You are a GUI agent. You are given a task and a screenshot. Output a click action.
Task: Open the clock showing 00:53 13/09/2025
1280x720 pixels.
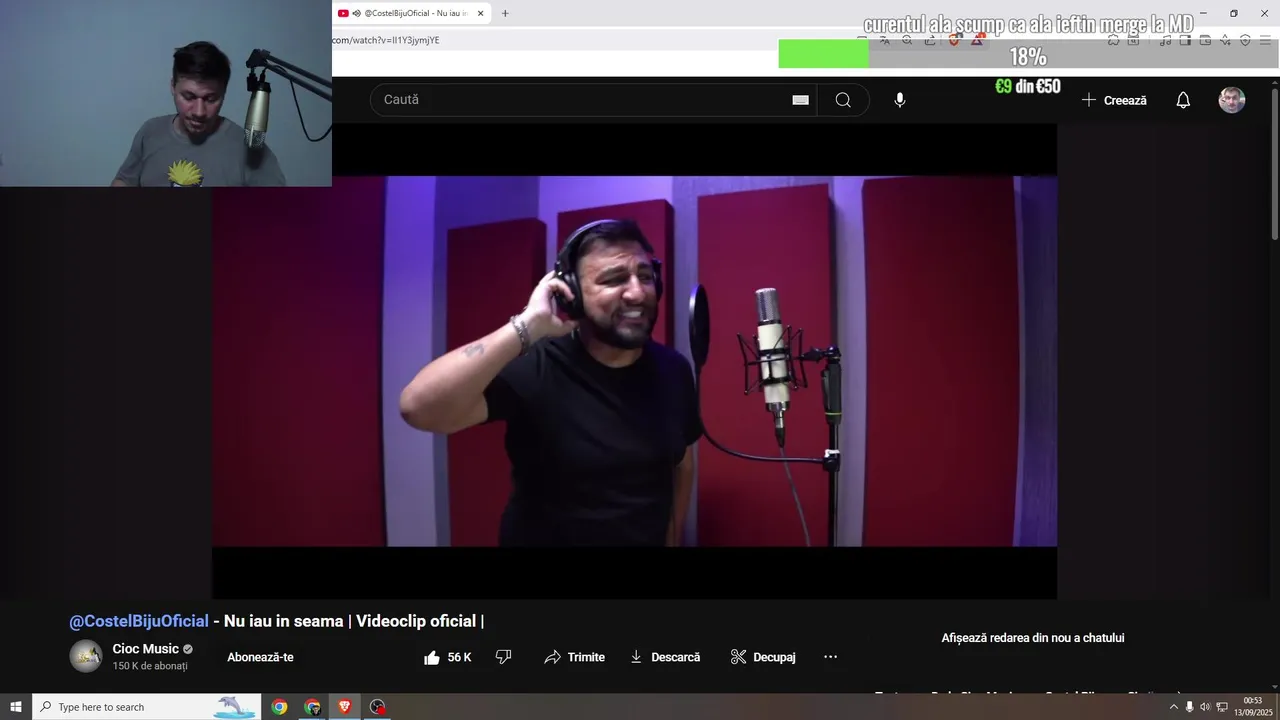click(x=1252, y=707)
